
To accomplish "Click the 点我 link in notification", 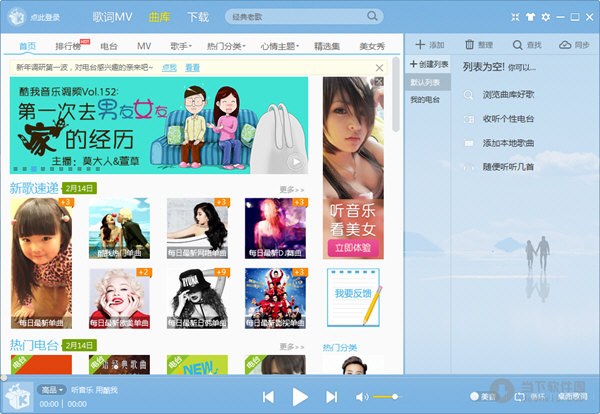I will (169, 68).
